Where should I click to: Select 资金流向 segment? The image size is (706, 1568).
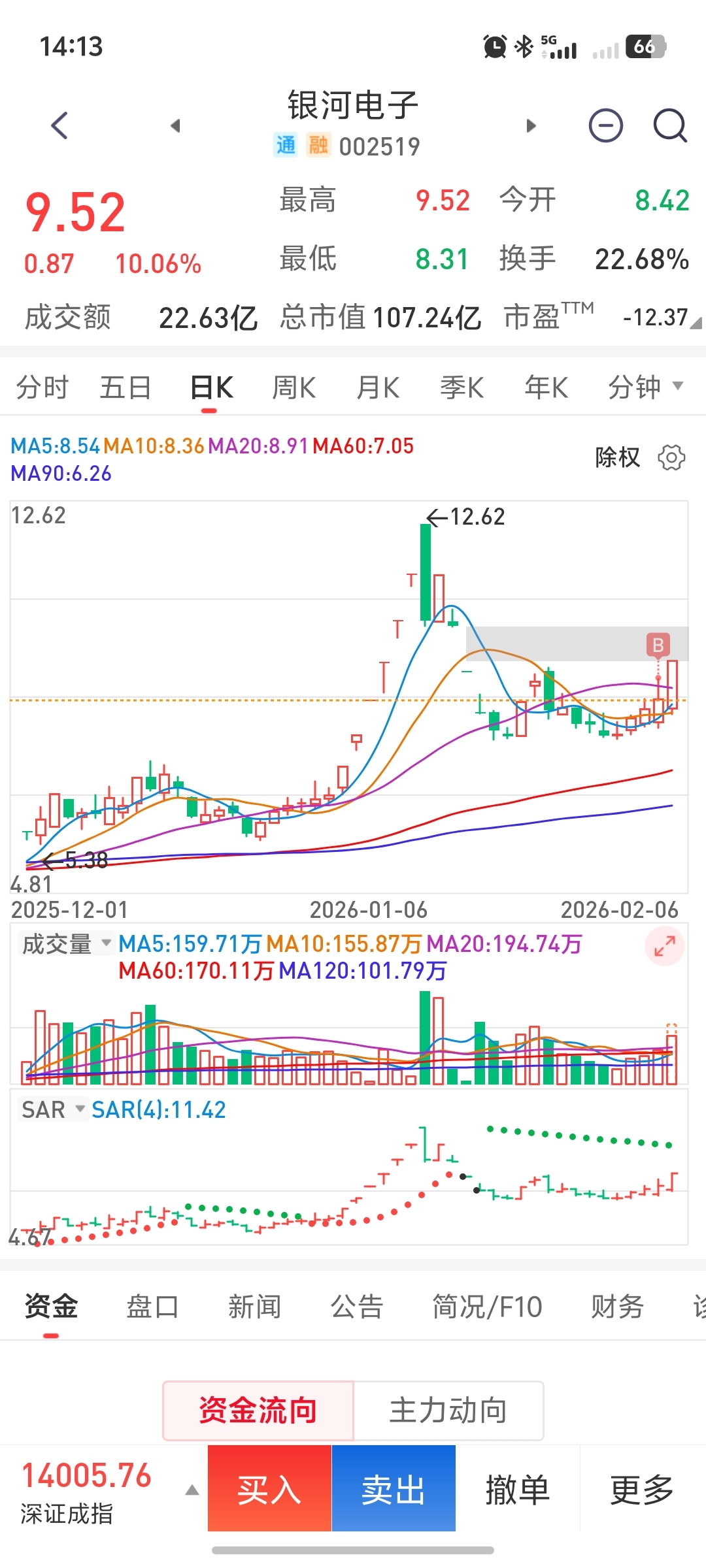click(x=258, y=1411)
